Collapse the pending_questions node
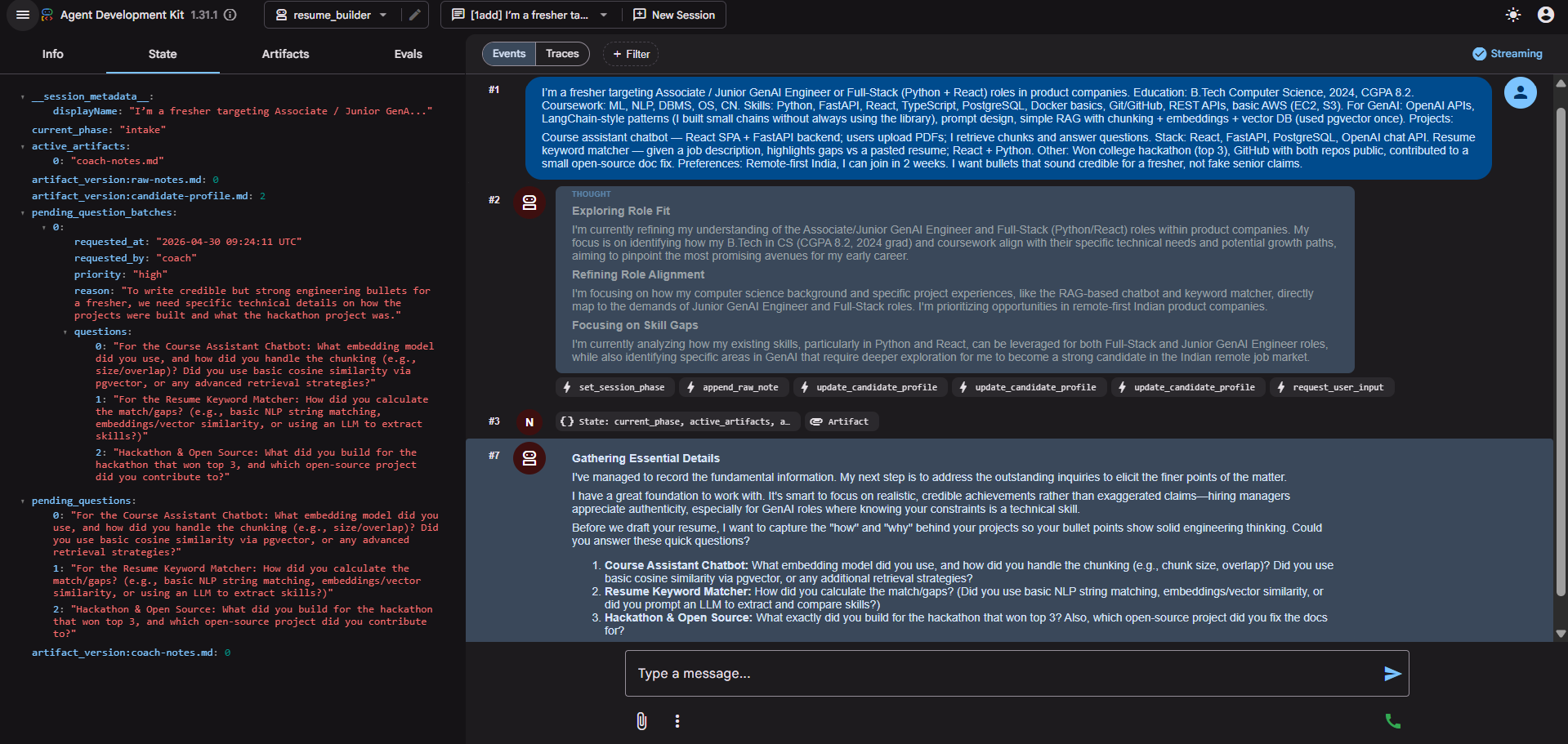Viewport: 1568px width, 744px height. pyautogui.click(x=23, y=501)
